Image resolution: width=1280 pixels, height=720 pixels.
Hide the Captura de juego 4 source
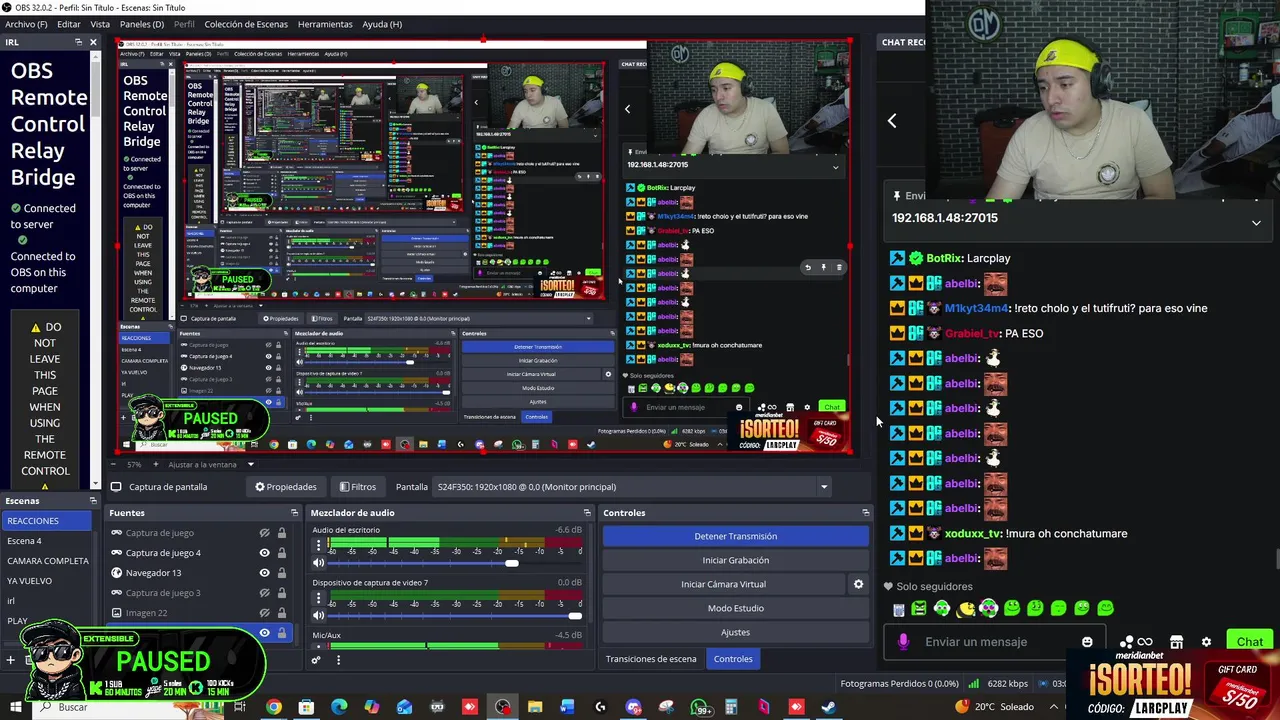pyautogui.click(x=264, y=553)
